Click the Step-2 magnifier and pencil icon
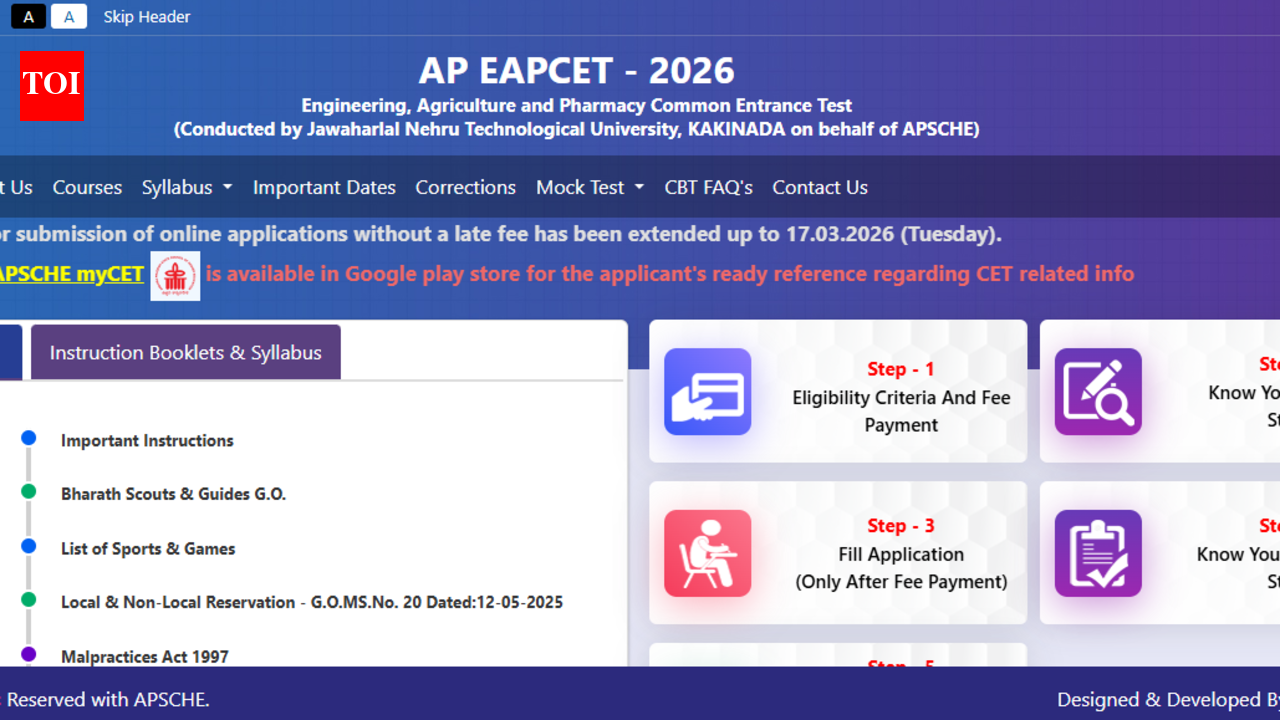 pyautogui.click(x=1097, y=391)
